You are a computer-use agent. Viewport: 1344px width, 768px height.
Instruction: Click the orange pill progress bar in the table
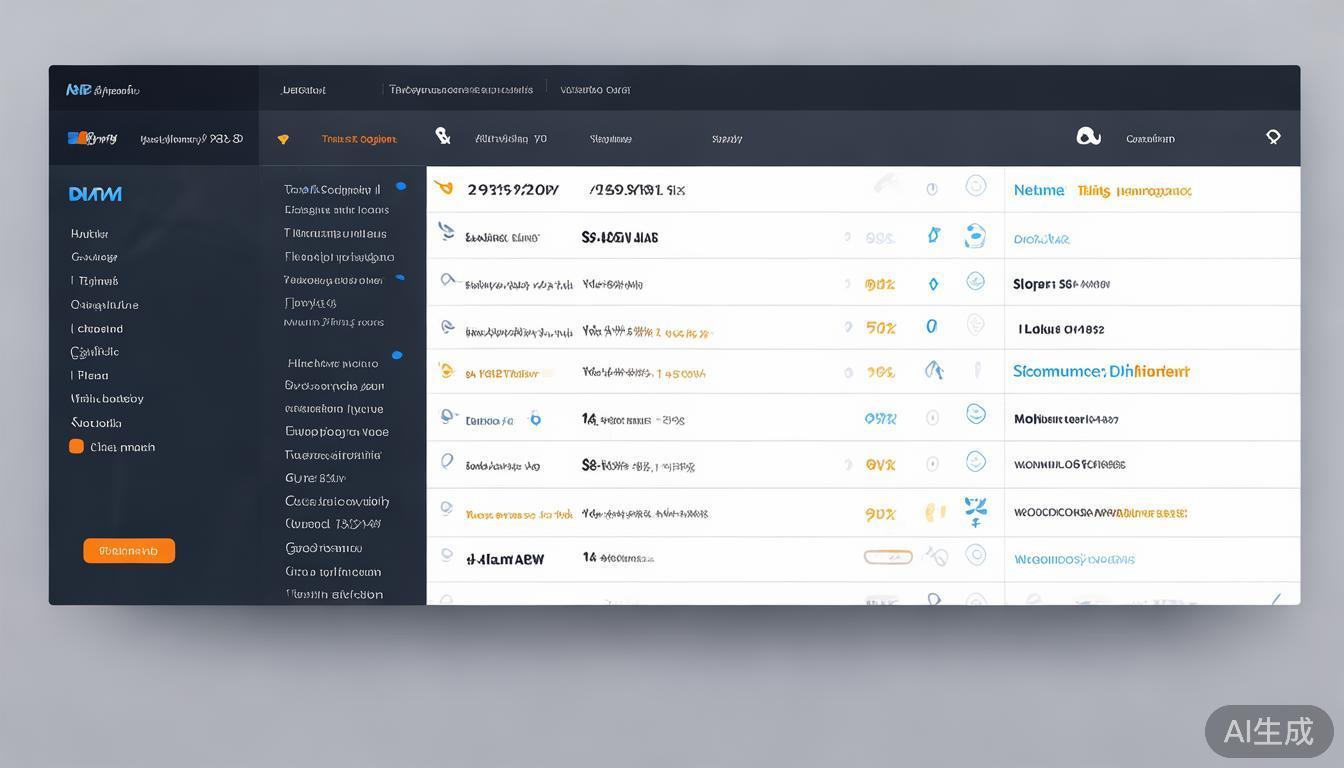887,557
